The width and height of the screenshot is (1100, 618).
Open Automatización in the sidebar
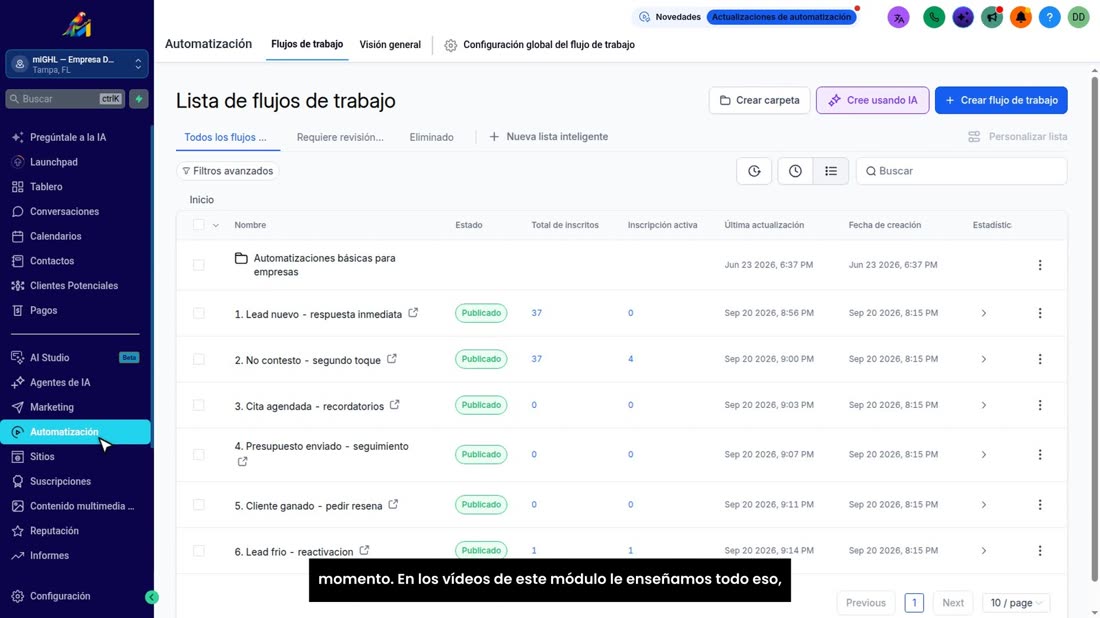click(76, 432)
